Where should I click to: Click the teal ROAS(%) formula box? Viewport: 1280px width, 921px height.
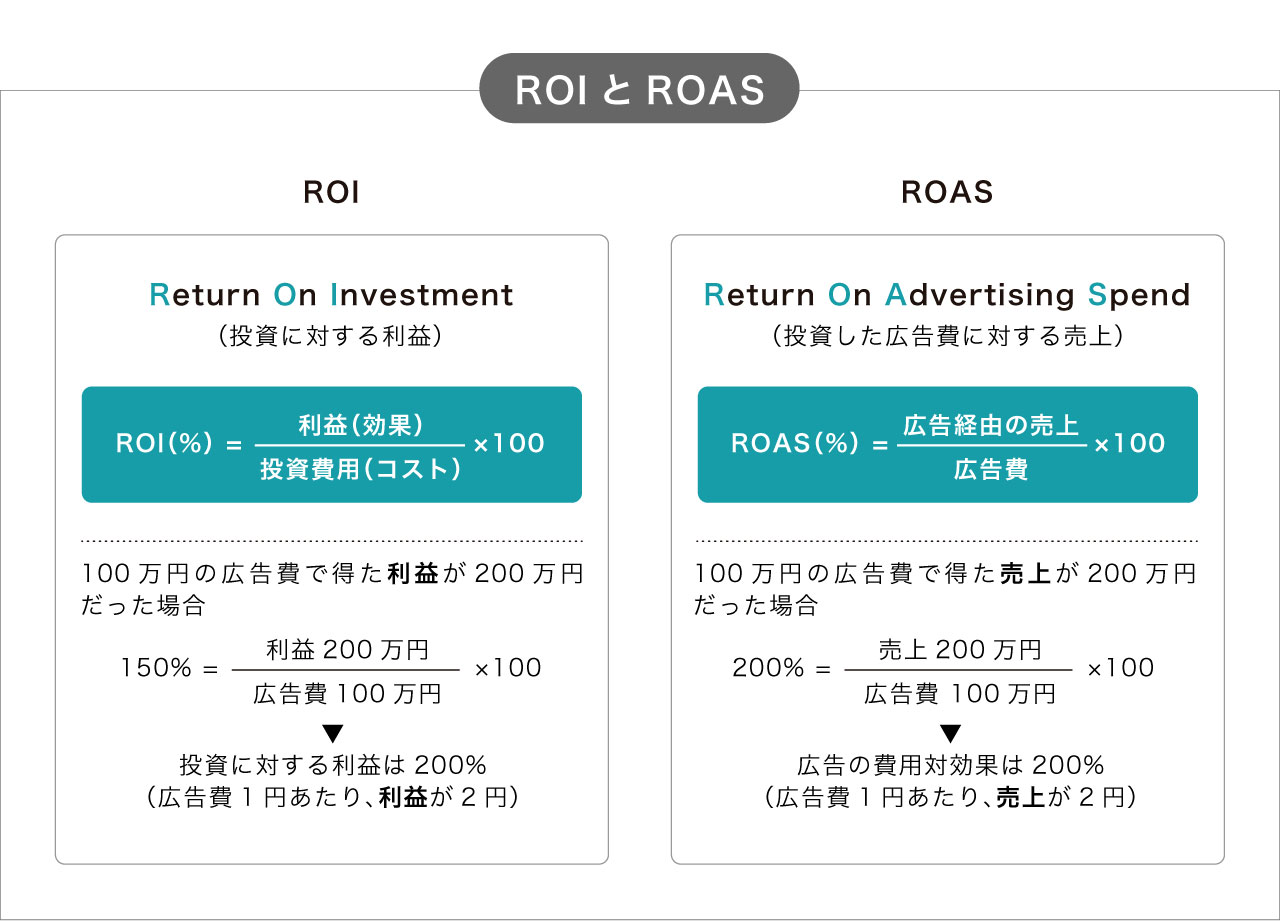[x=948, y=444]
